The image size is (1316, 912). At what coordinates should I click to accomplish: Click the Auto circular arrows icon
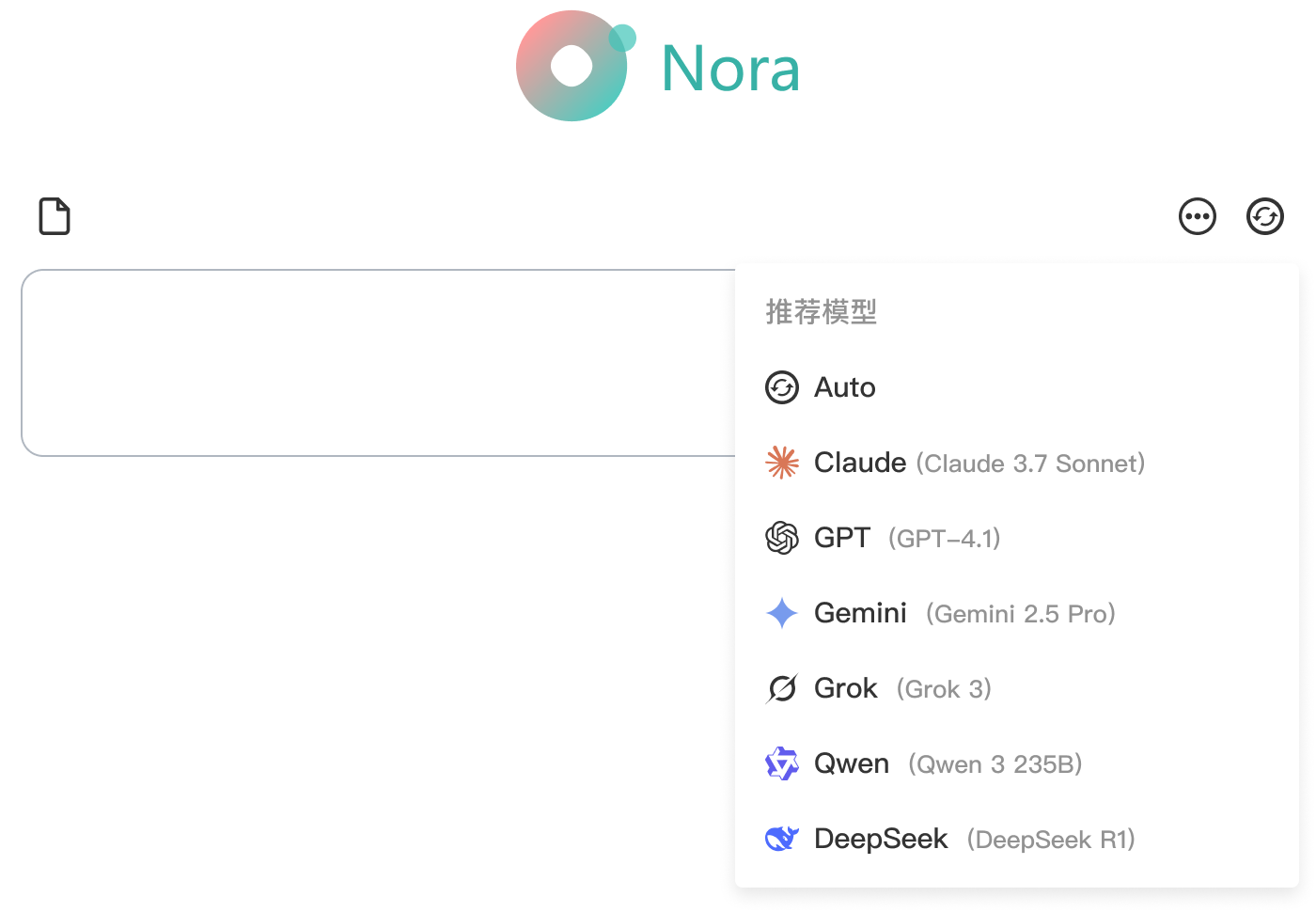[x=782, y=387]
